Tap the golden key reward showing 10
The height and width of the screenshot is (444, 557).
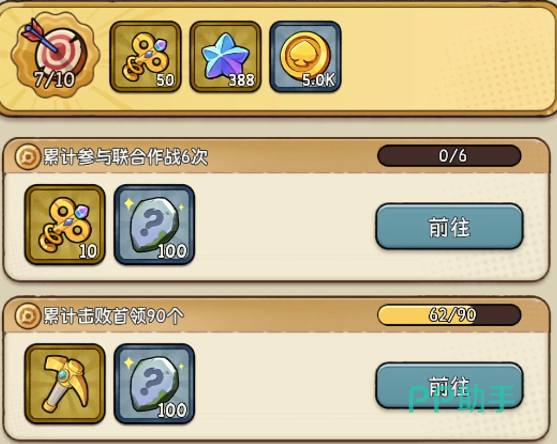65,224
